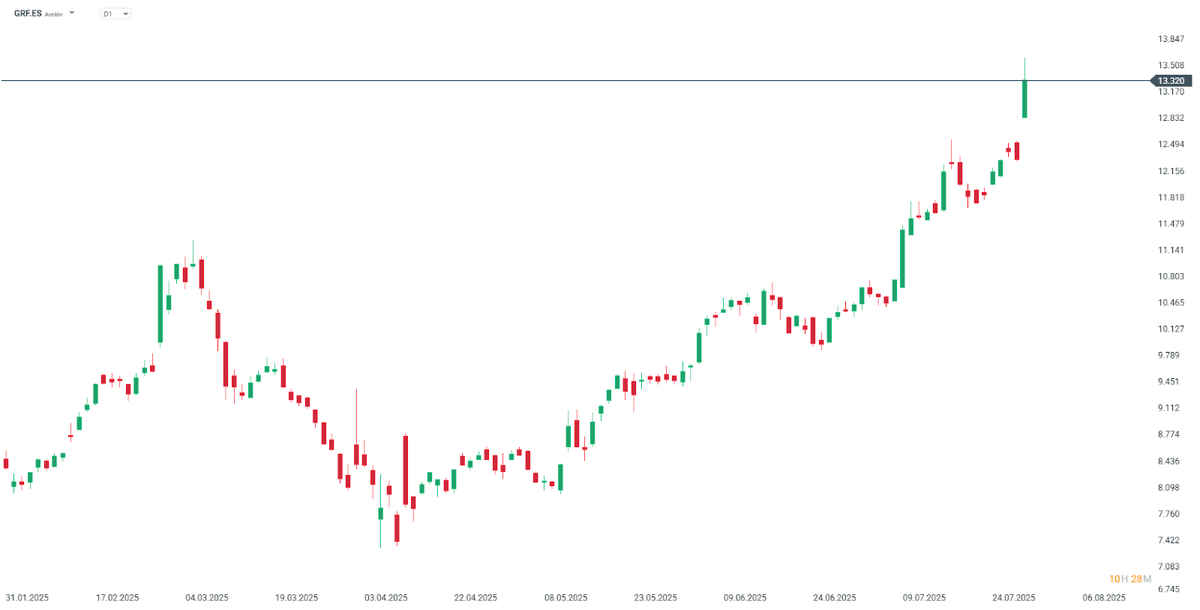Click the 09.06.2025 date label
The height and width of the screenshot is (610, 1200).
tap(745, 597)
